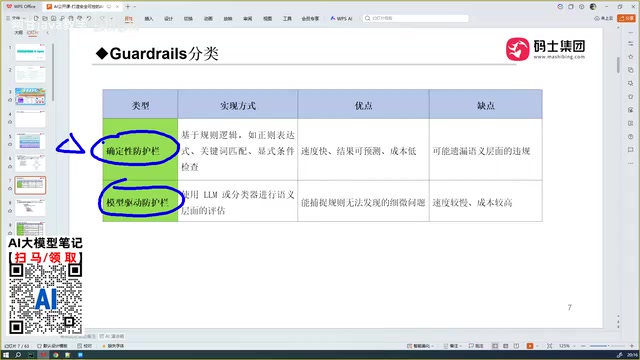Switch to normal view icon in status bar
The width and height of the screenshot is (640, 360).
(x=495, y=346)
